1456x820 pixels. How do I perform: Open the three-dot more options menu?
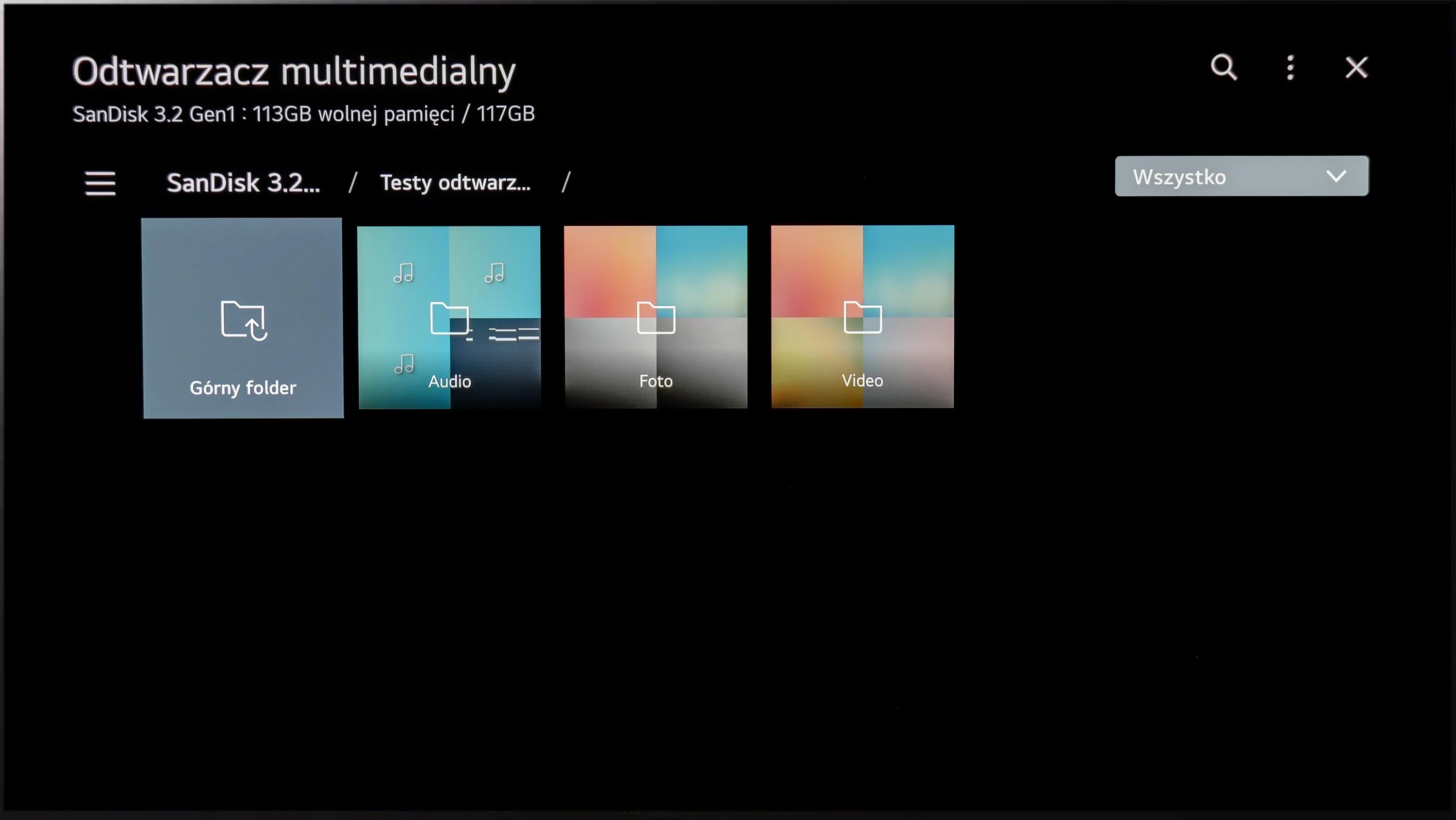click(1291, 68)
